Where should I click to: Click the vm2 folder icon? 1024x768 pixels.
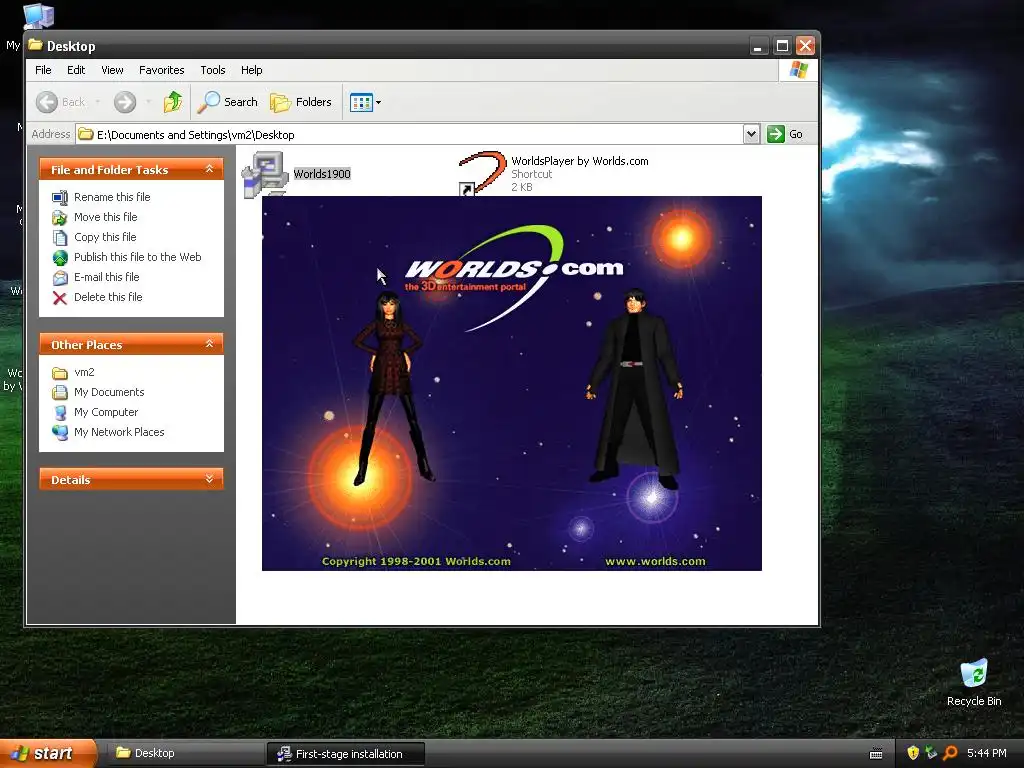coord(60,373)
